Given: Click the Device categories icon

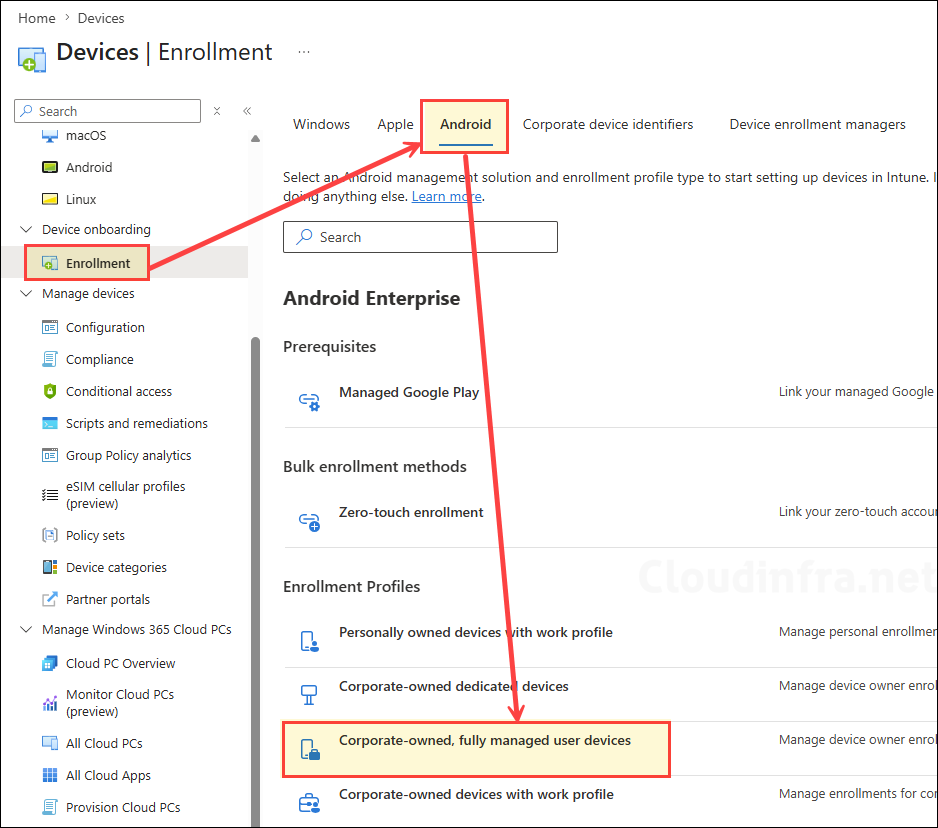Looking at the screenshot, I should [50, 567].
